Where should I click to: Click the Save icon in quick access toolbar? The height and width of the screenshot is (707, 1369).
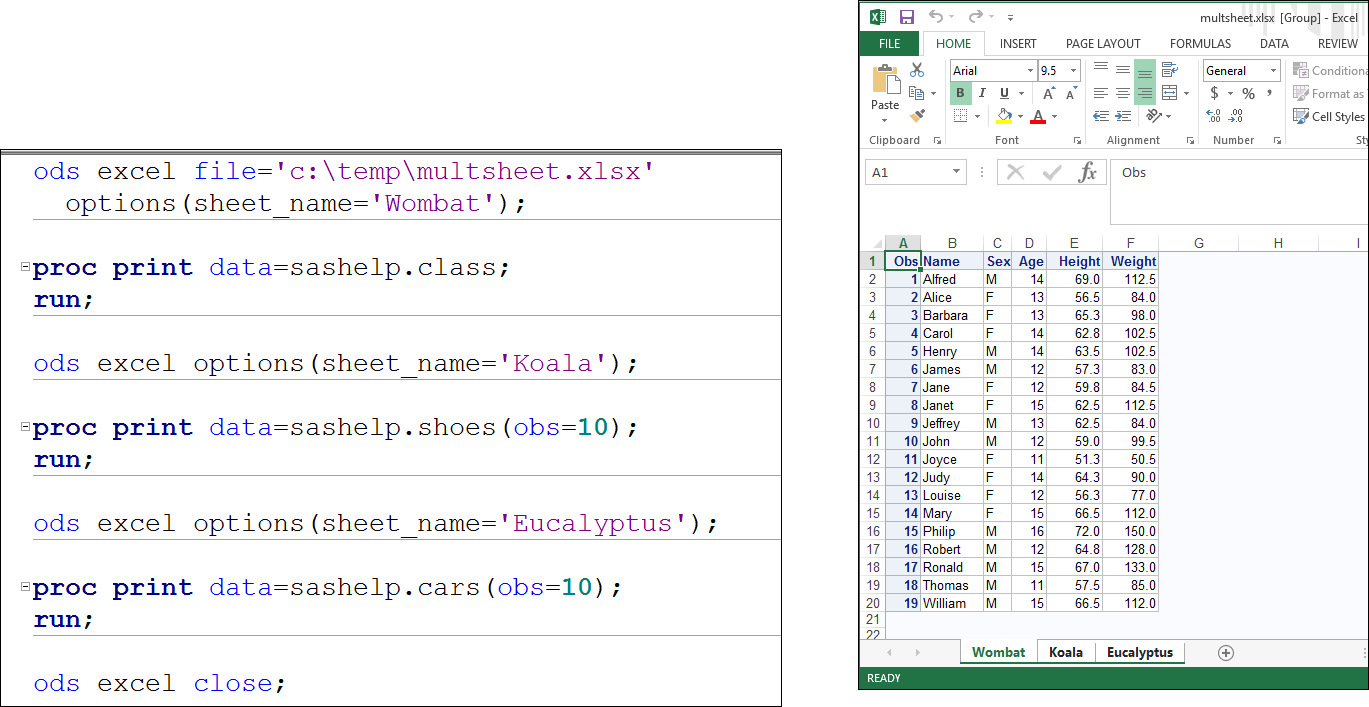pos(907,17)
